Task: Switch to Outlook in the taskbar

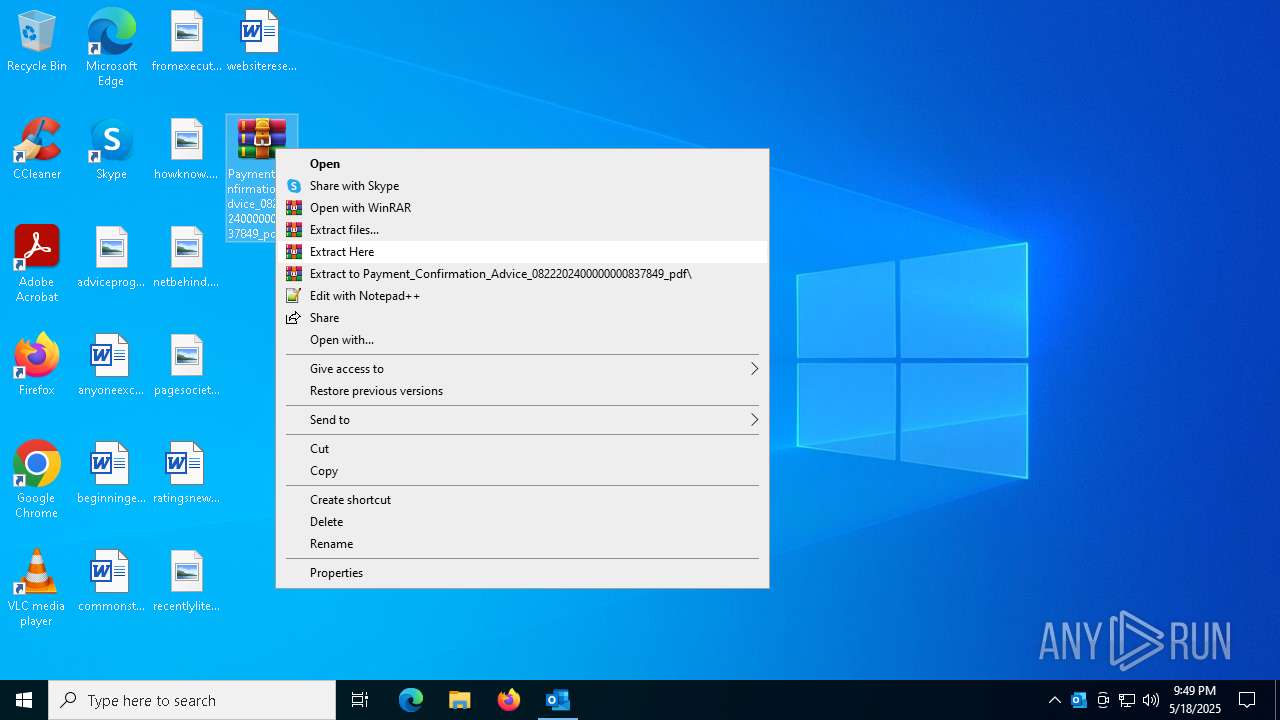Action: pos(557,700)
